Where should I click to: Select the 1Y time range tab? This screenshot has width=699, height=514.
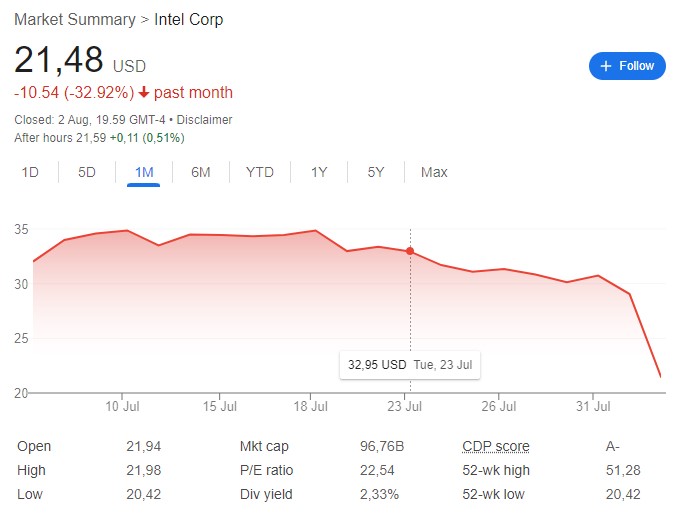319,172
